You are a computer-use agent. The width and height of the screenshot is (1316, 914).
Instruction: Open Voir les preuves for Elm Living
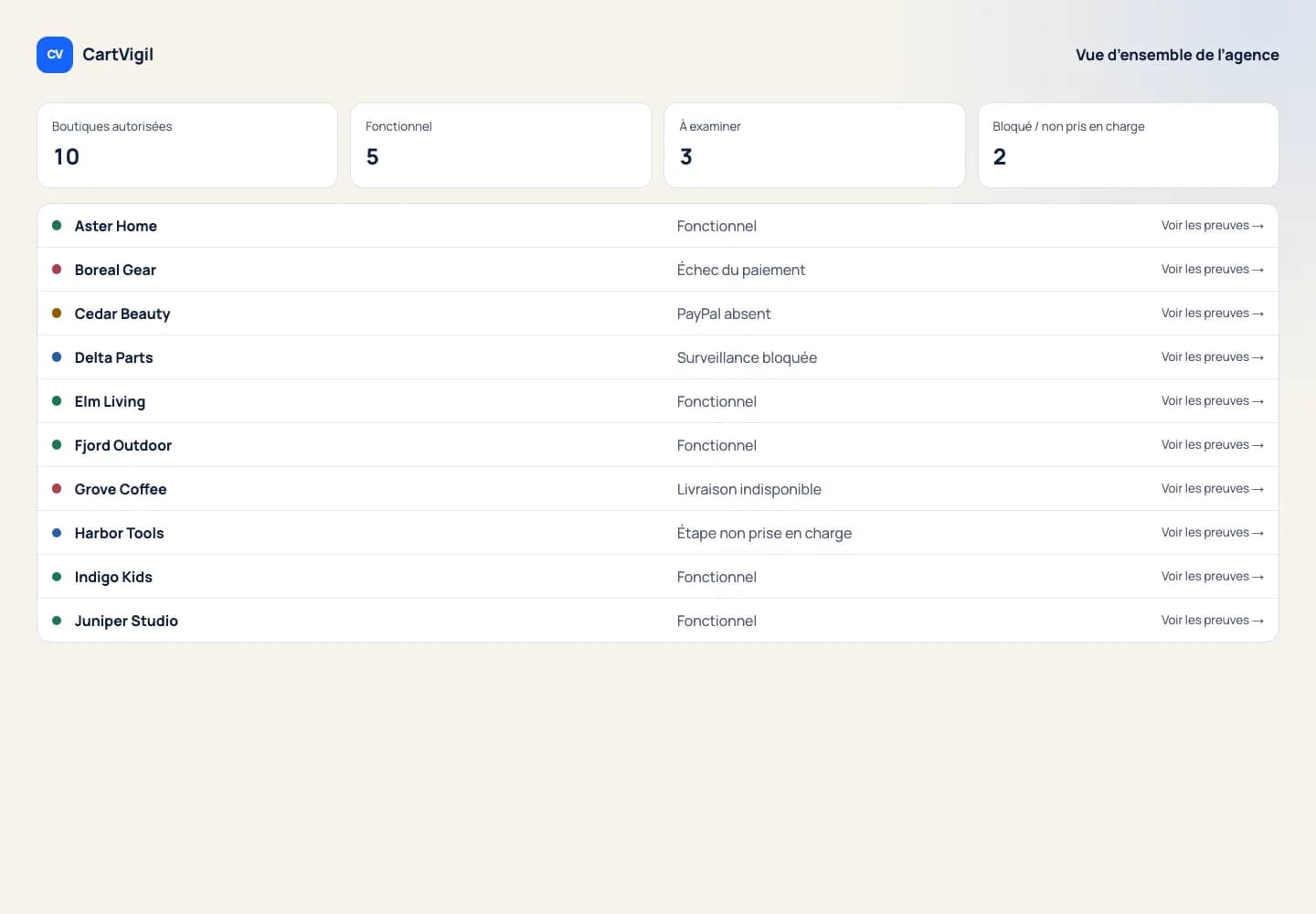click(1213, 401)
